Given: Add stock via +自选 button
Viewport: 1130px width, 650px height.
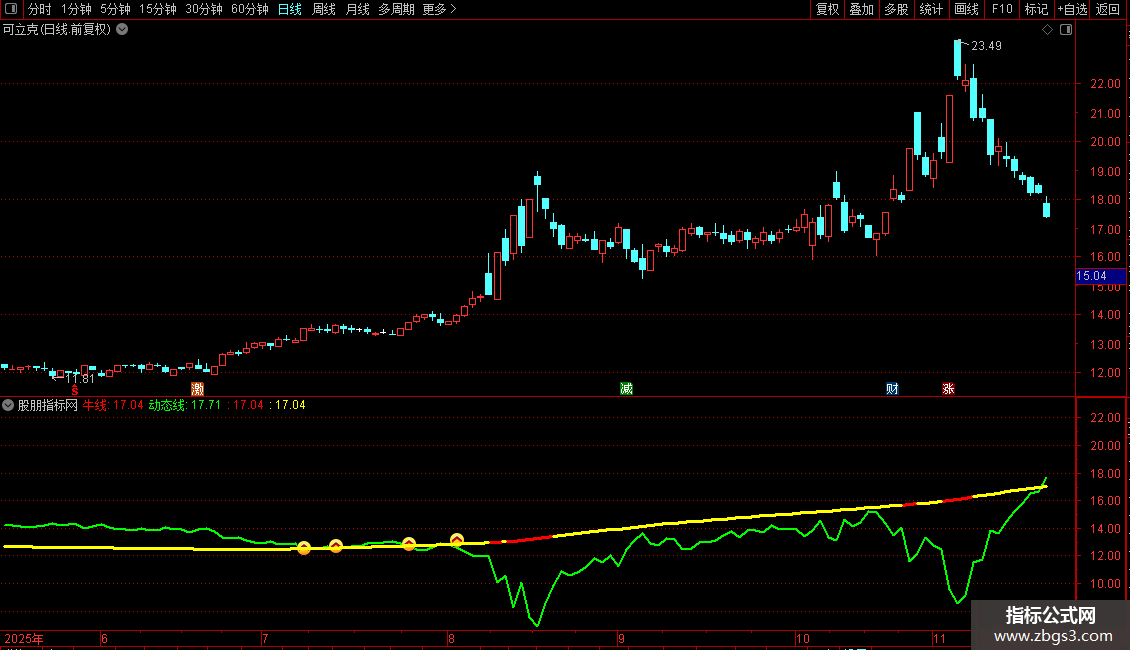Looking at the screenshot, I should (x=1072, y=9).
